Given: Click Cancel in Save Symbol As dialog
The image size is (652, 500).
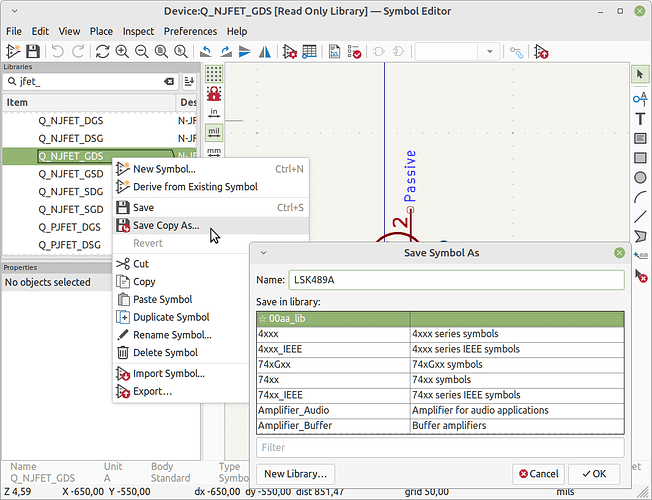Looking at the screenshot, I should tap(538, 474).
